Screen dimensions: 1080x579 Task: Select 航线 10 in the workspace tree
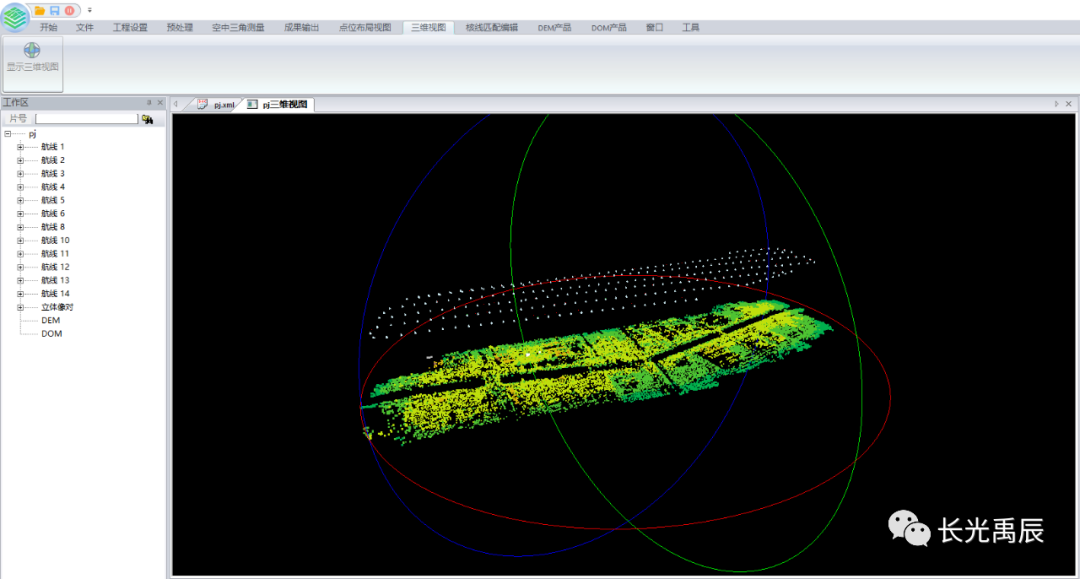pyautogui.click(x=55, y=240)
